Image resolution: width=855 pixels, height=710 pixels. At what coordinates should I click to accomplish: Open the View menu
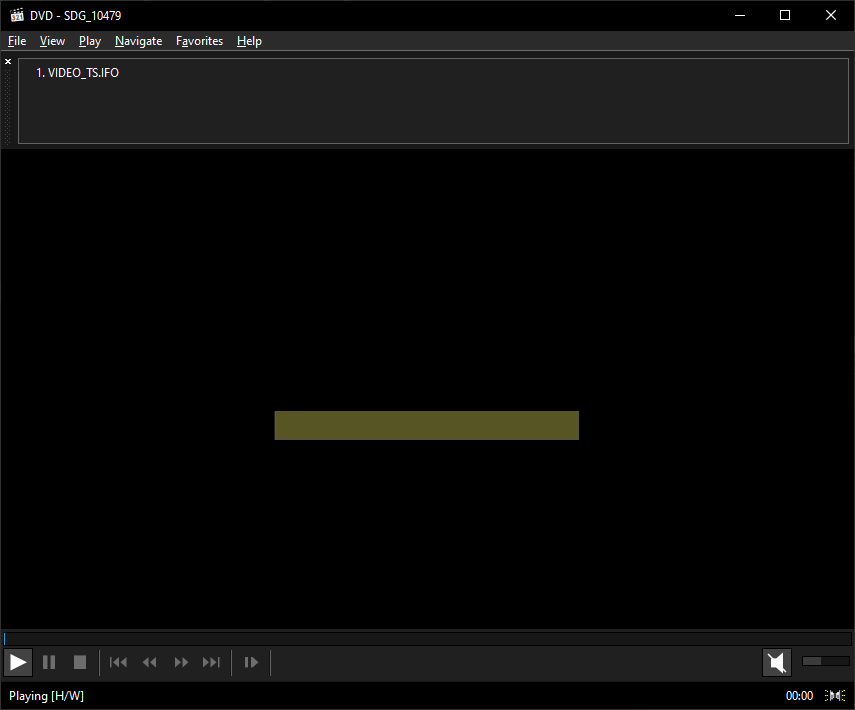click(52, 41)
